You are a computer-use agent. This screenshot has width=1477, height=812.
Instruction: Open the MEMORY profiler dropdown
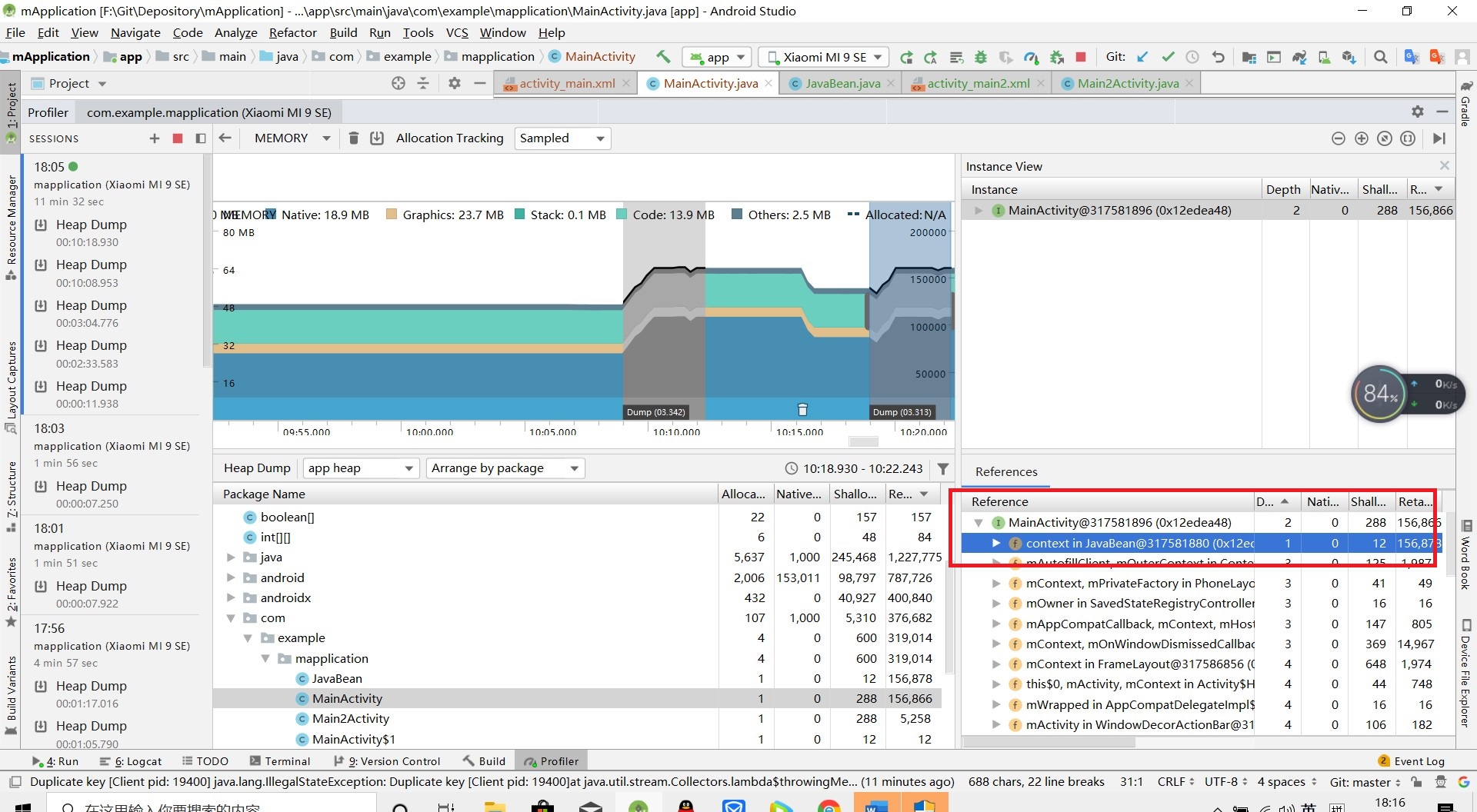(x=290, y=138)
